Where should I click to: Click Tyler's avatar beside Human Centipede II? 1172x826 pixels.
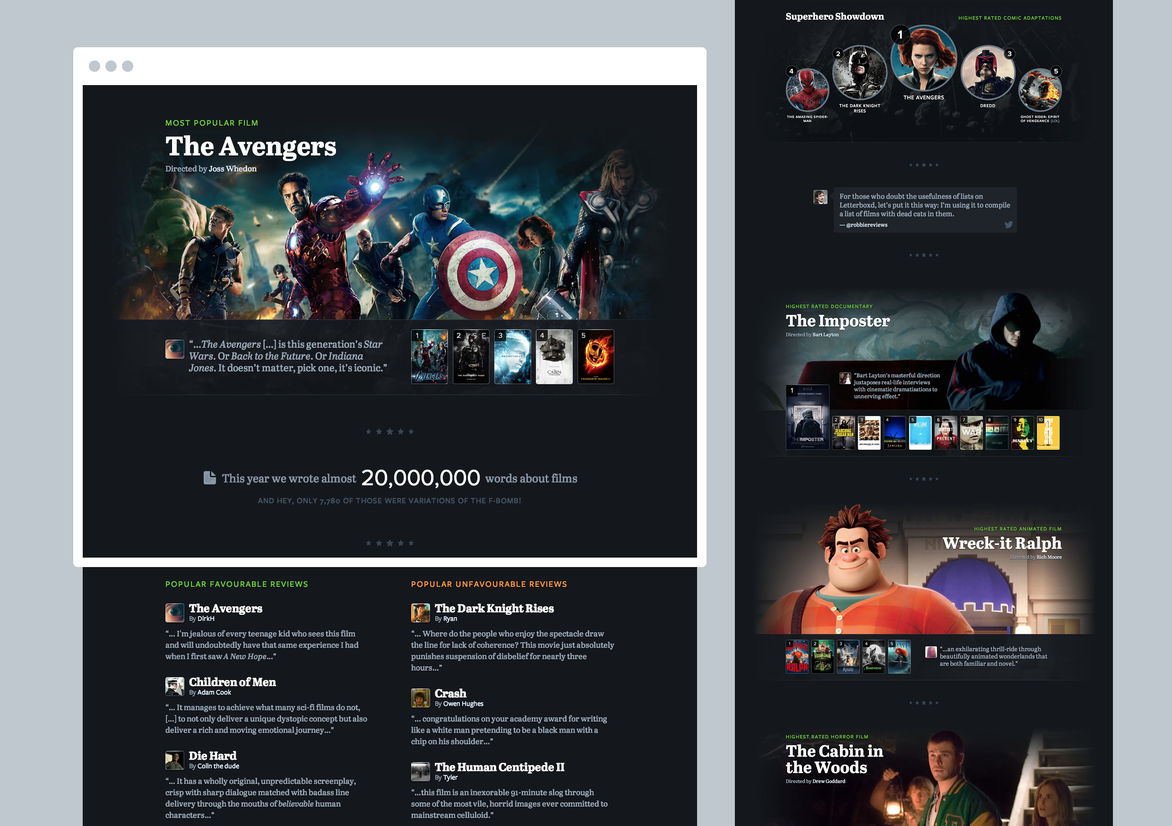click(x=420, y=771)
